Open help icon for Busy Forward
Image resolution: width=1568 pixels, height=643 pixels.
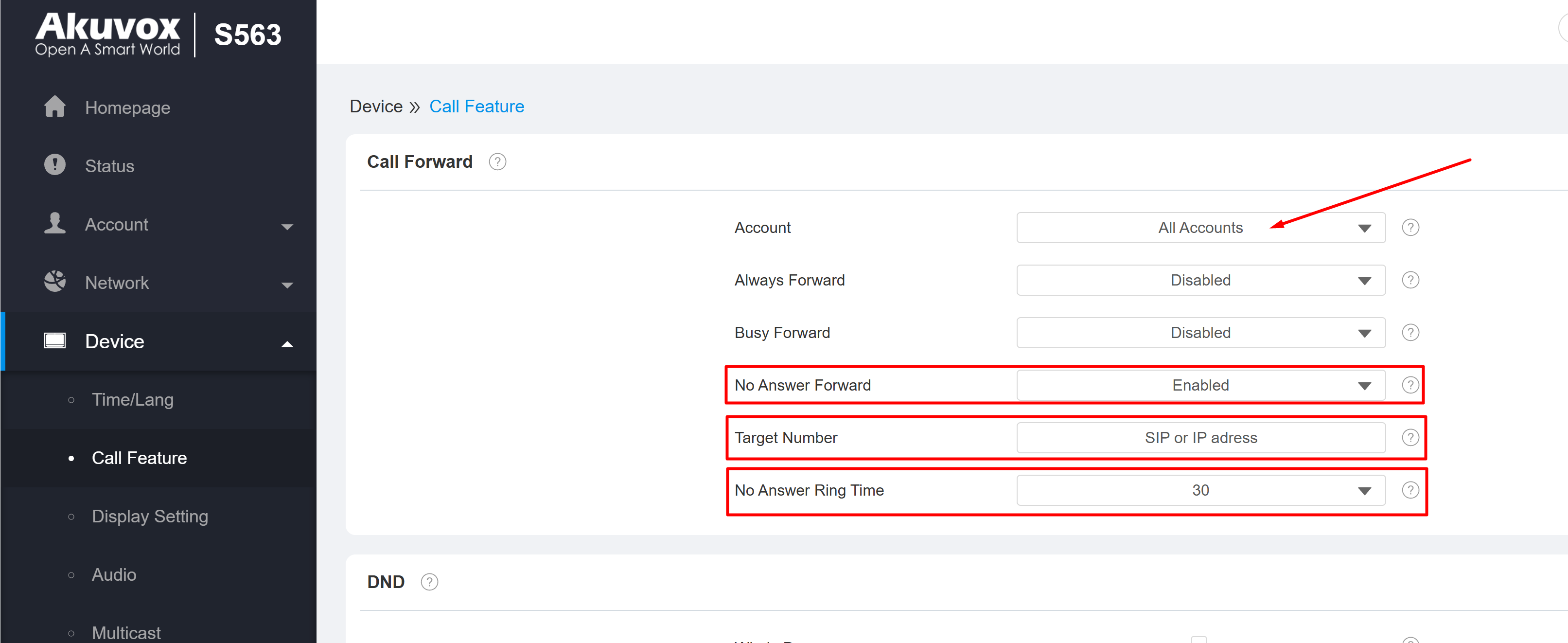(1410, 333)
